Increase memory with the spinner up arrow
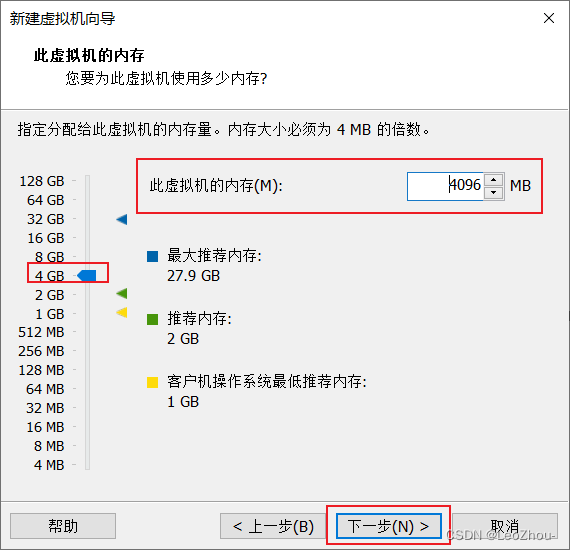 [x=493, y=180]
